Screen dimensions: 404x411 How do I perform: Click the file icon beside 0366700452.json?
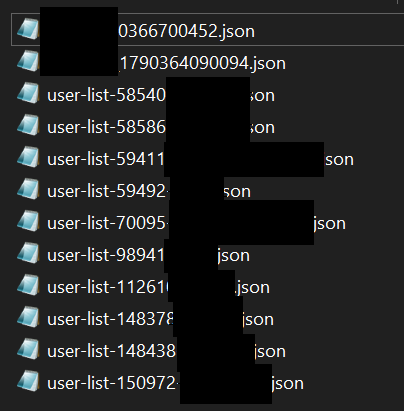pos(28,29)
